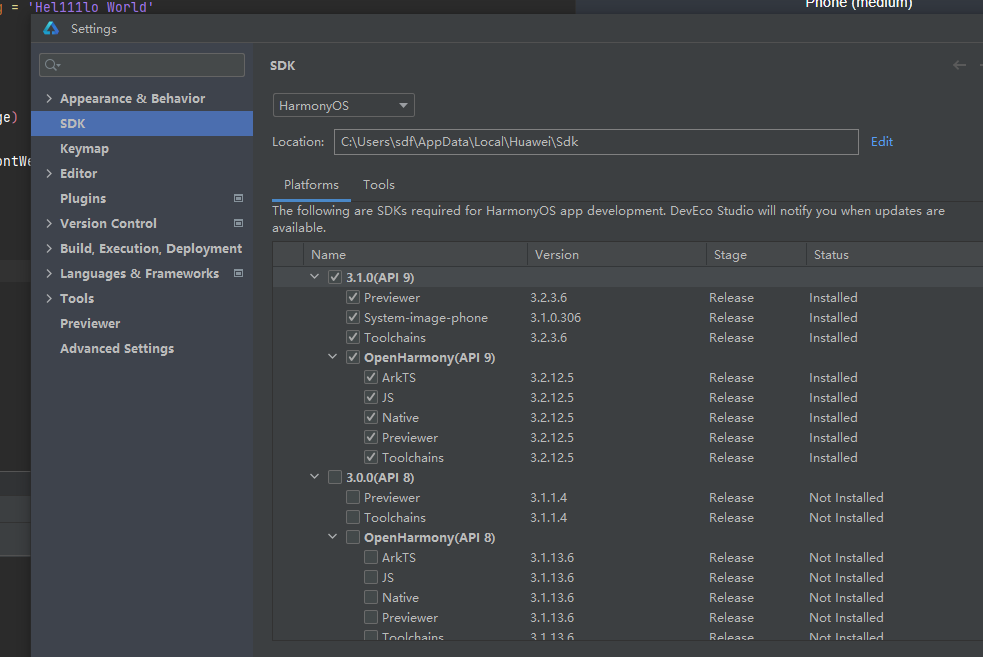983x657 pixels.
Task: Click 'Hel111lo World' string in editor behind
Action: tap(91, 7)
